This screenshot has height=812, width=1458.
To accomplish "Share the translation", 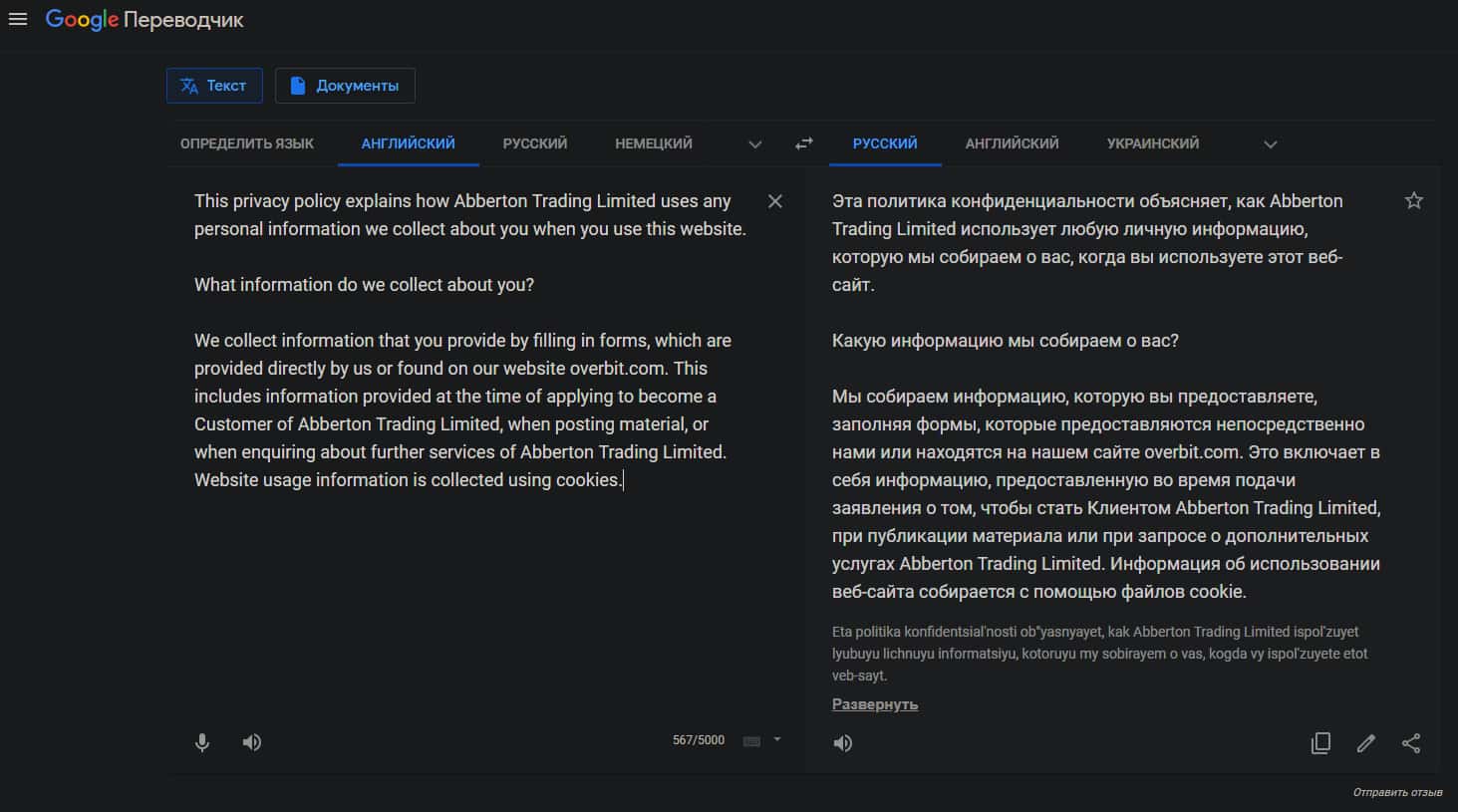I will click(1411, 743).
